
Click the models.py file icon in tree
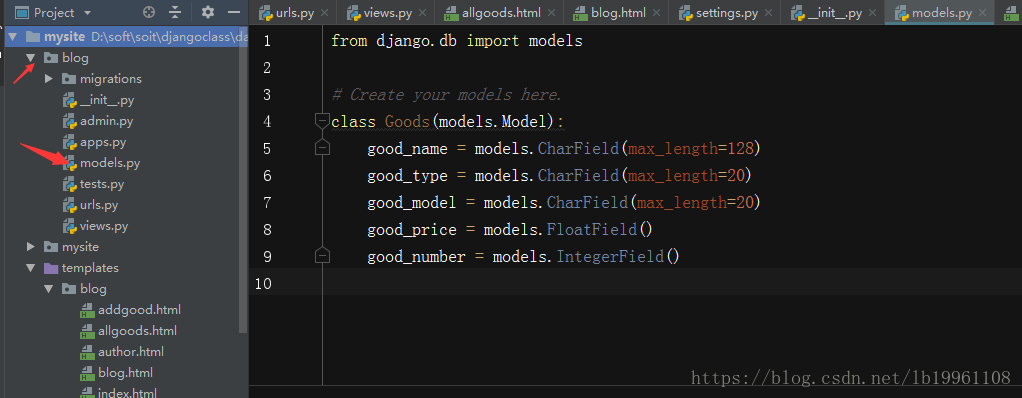click(69, 163)
